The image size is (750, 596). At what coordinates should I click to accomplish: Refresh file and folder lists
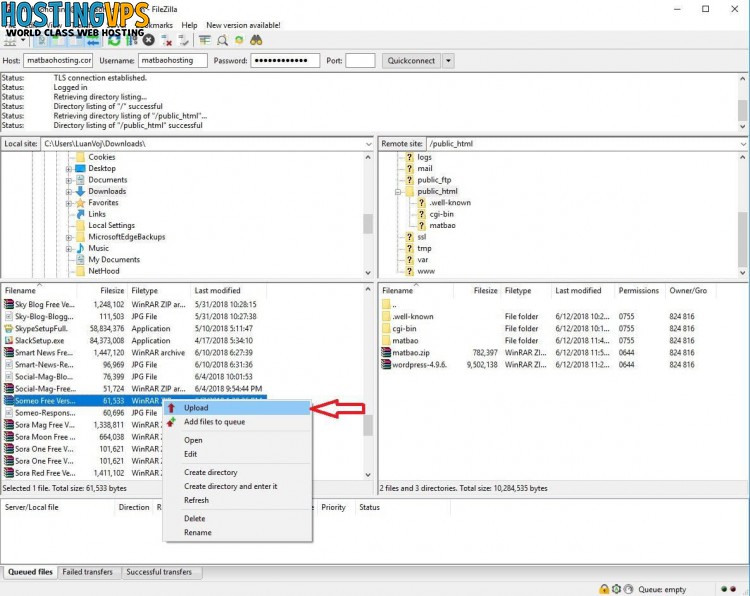[114, 41]
